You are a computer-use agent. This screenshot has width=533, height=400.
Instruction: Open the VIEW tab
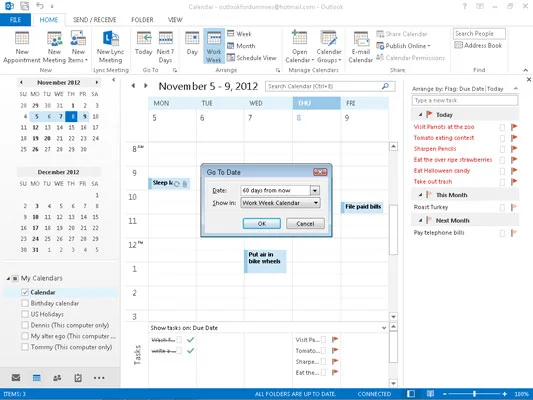pos(175,20)
